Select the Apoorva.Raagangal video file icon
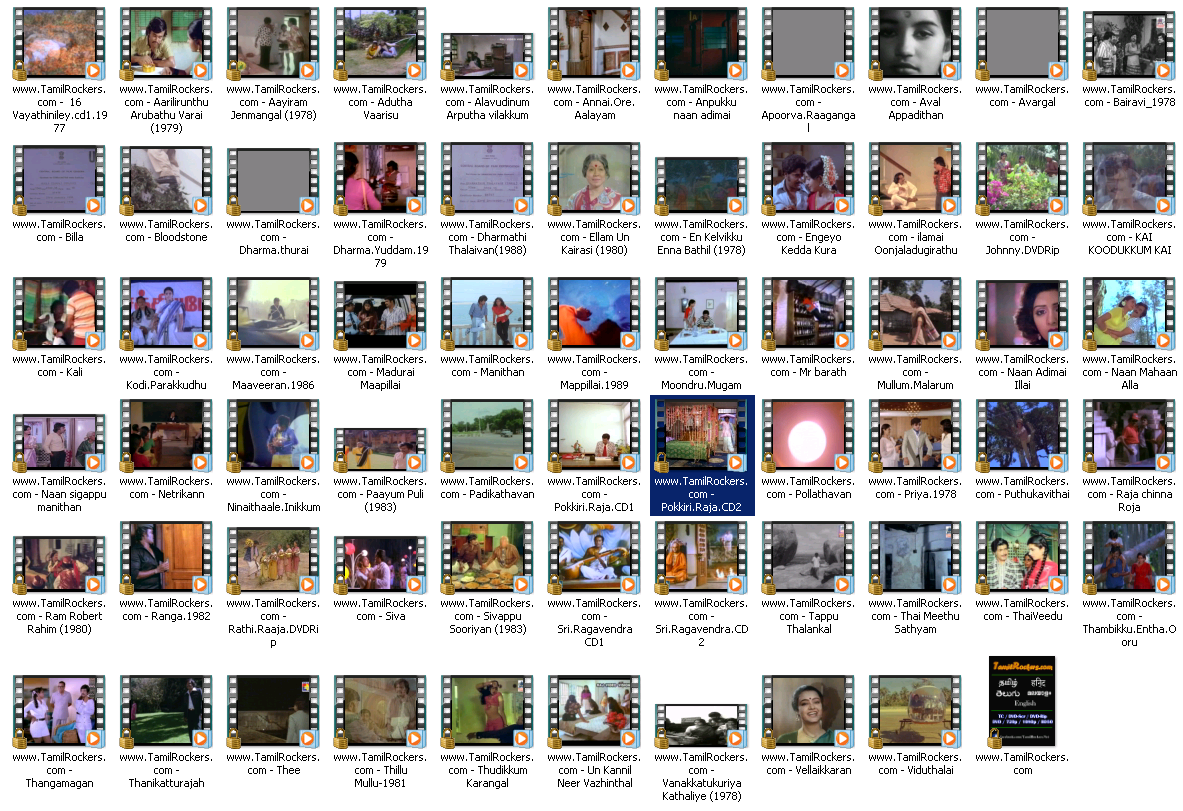 tap(809, 44)
